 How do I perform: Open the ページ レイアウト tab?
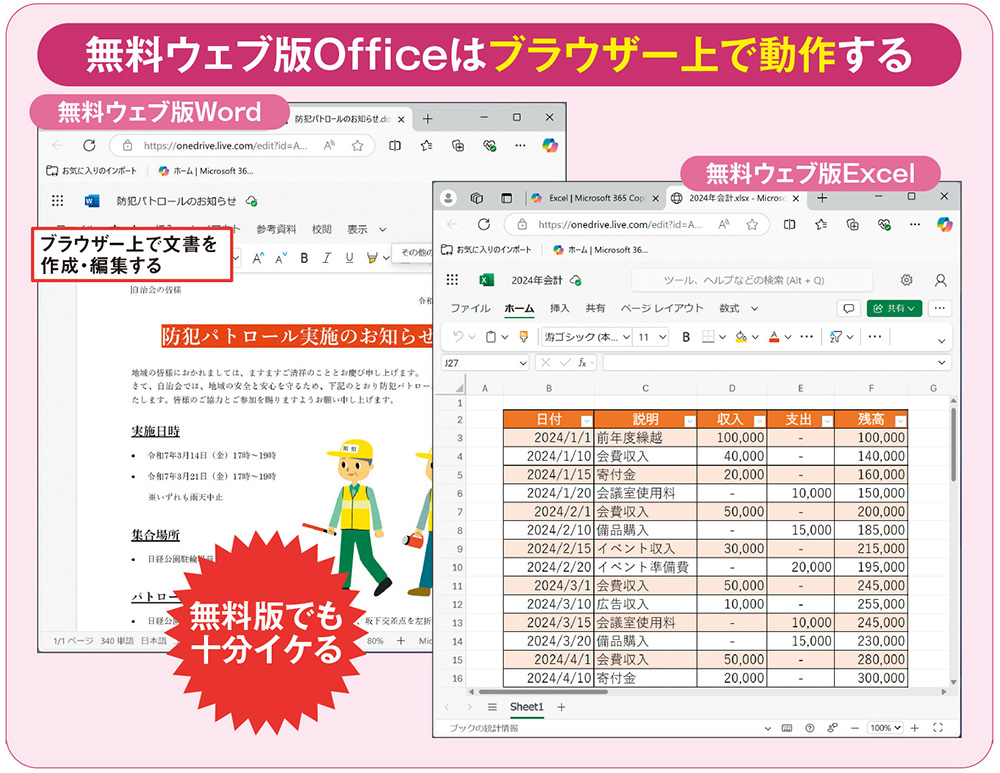click(x=661, y=308)
